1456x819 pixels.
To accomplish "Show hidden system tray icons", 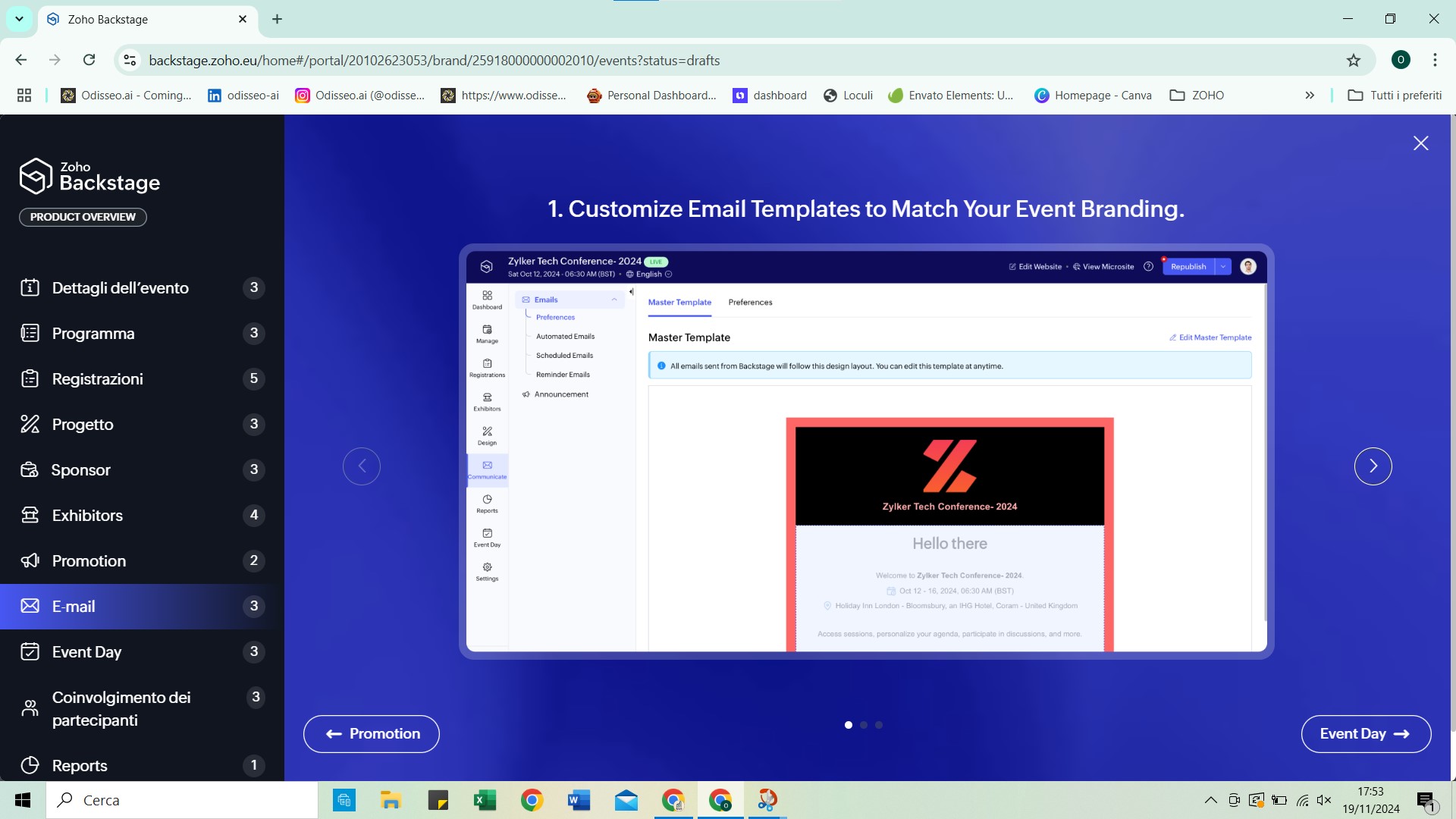I will pos(1210,800).
